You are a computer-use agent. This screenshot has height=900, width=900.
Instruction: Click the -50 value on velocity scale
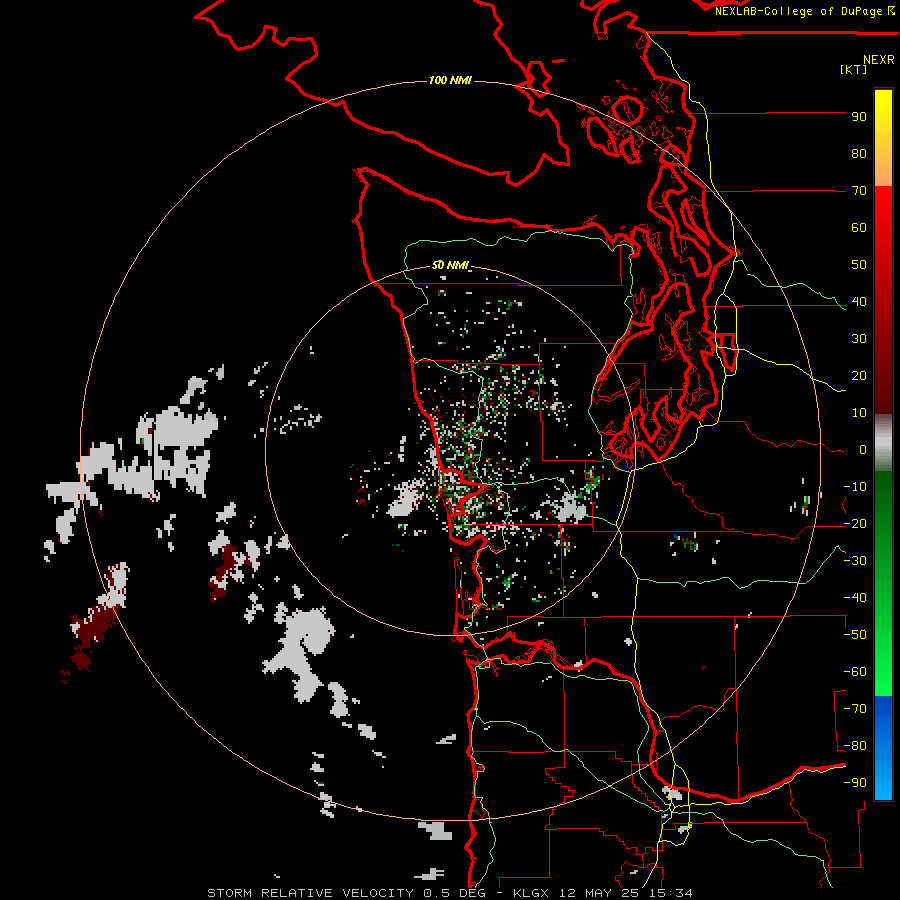855,635
